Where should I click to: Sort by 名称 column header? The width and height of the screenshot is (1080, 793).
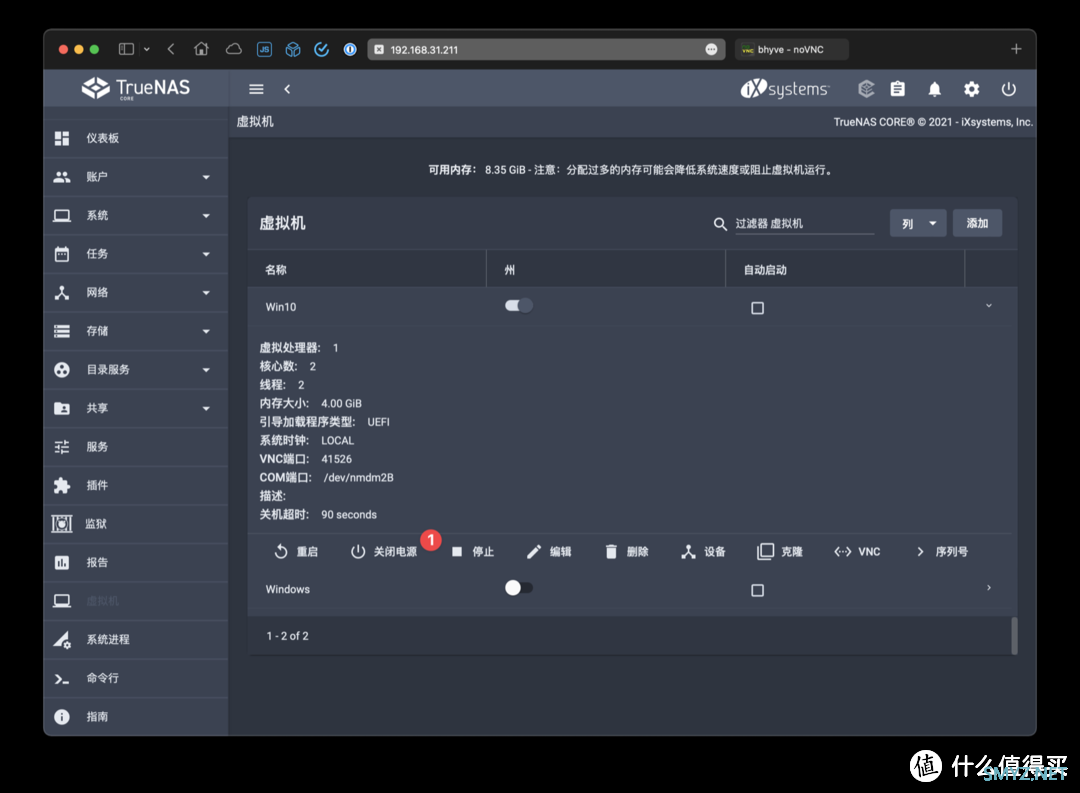click(x=276, y=270)
